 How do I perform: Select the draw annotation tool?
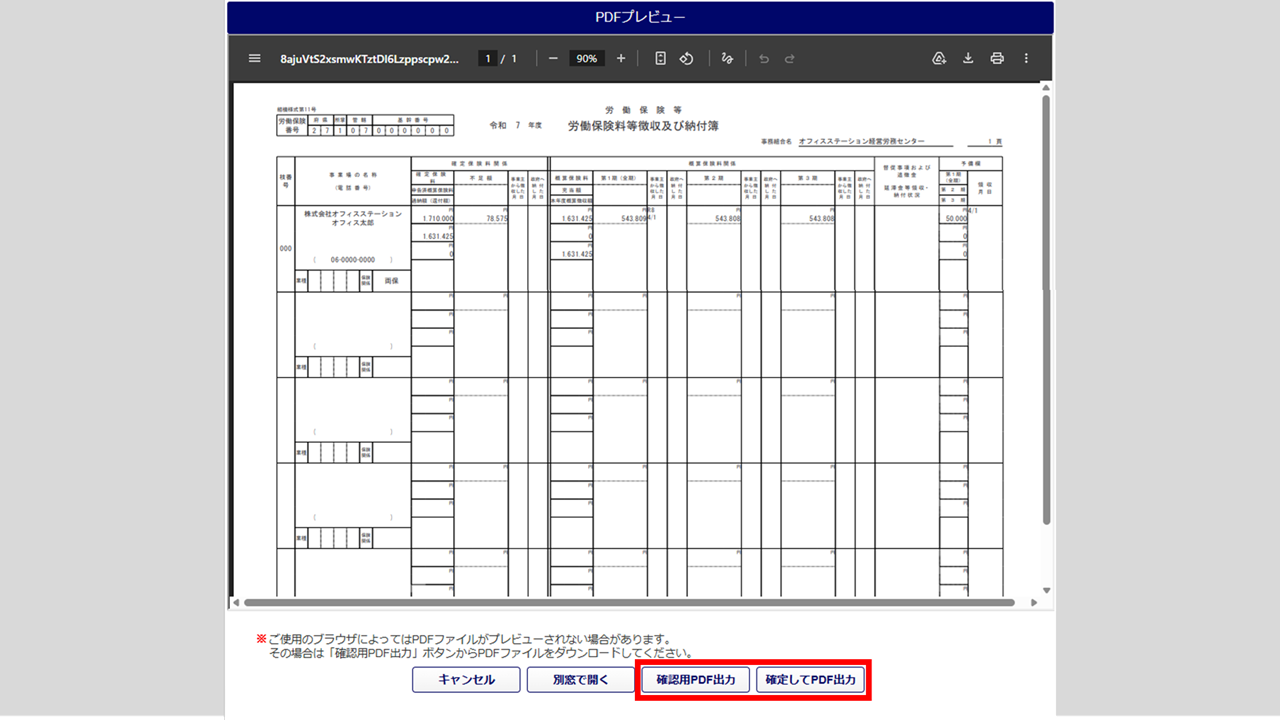pos(727,59)
